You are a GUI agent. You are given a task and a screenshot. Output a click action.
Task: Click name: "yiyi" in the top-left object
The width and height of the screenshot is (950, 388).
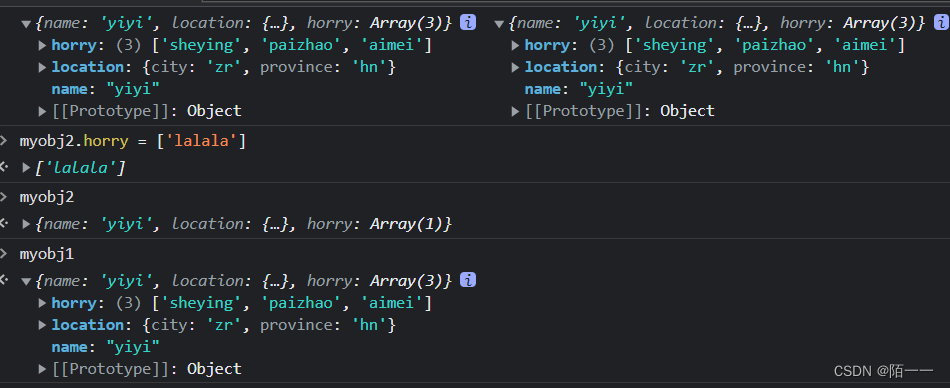105,89
